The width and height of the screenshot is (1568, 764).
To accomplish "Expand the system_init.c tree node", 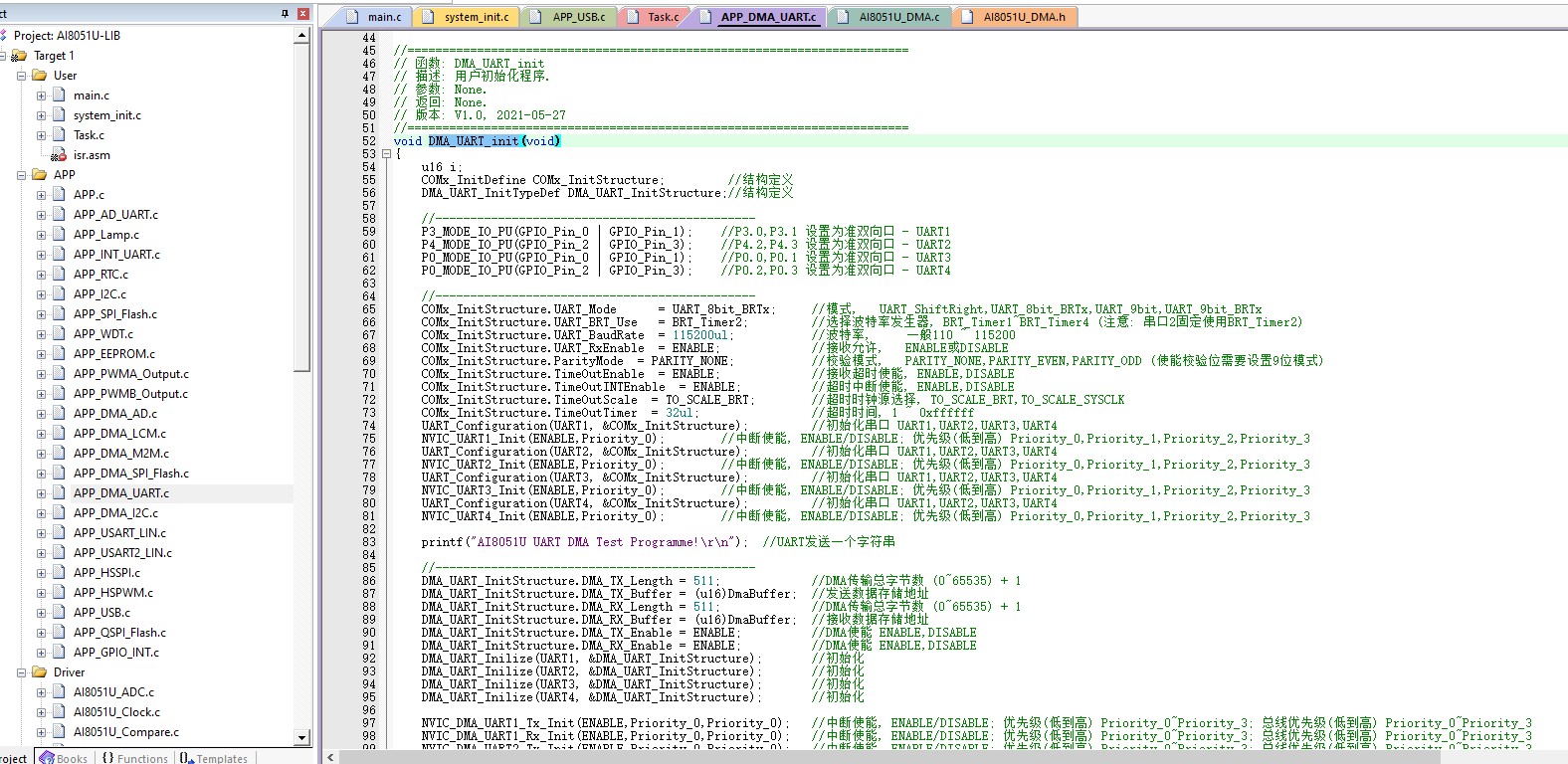I will click(41, 115).
